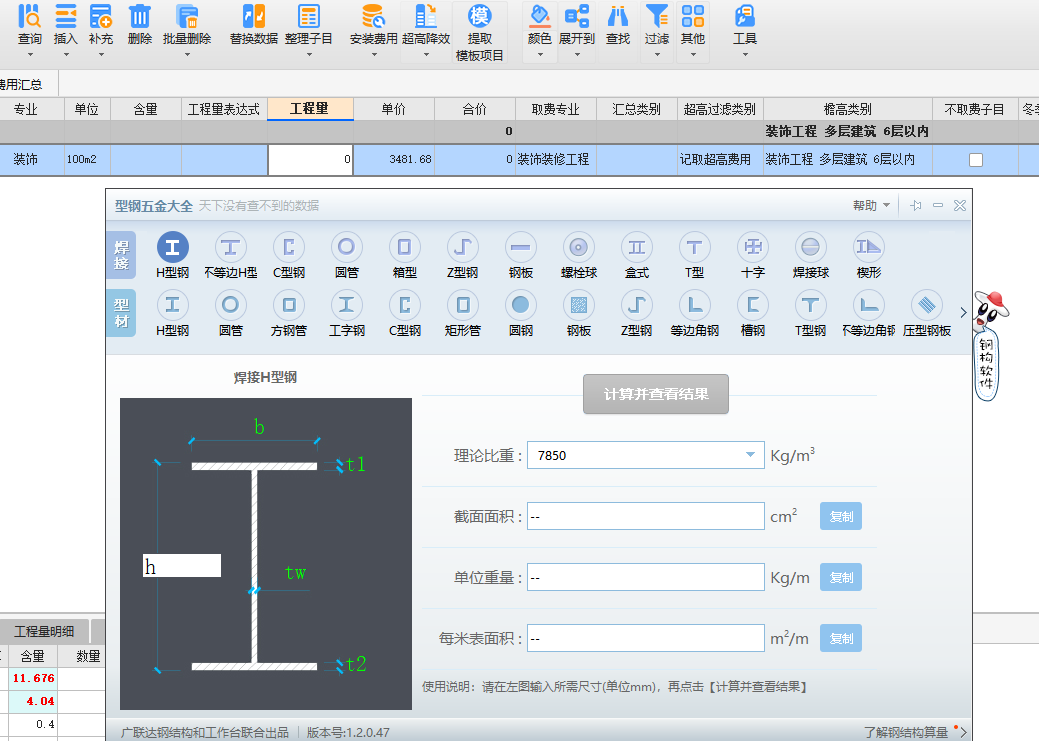
Task: Select 圆钢 profile icon
Action: coord(521,305)
